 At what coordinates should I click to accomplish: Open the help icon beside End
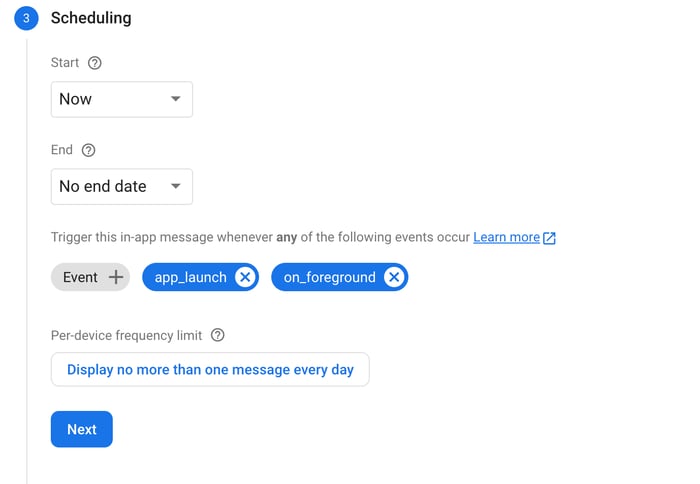(x=88, y=150)
